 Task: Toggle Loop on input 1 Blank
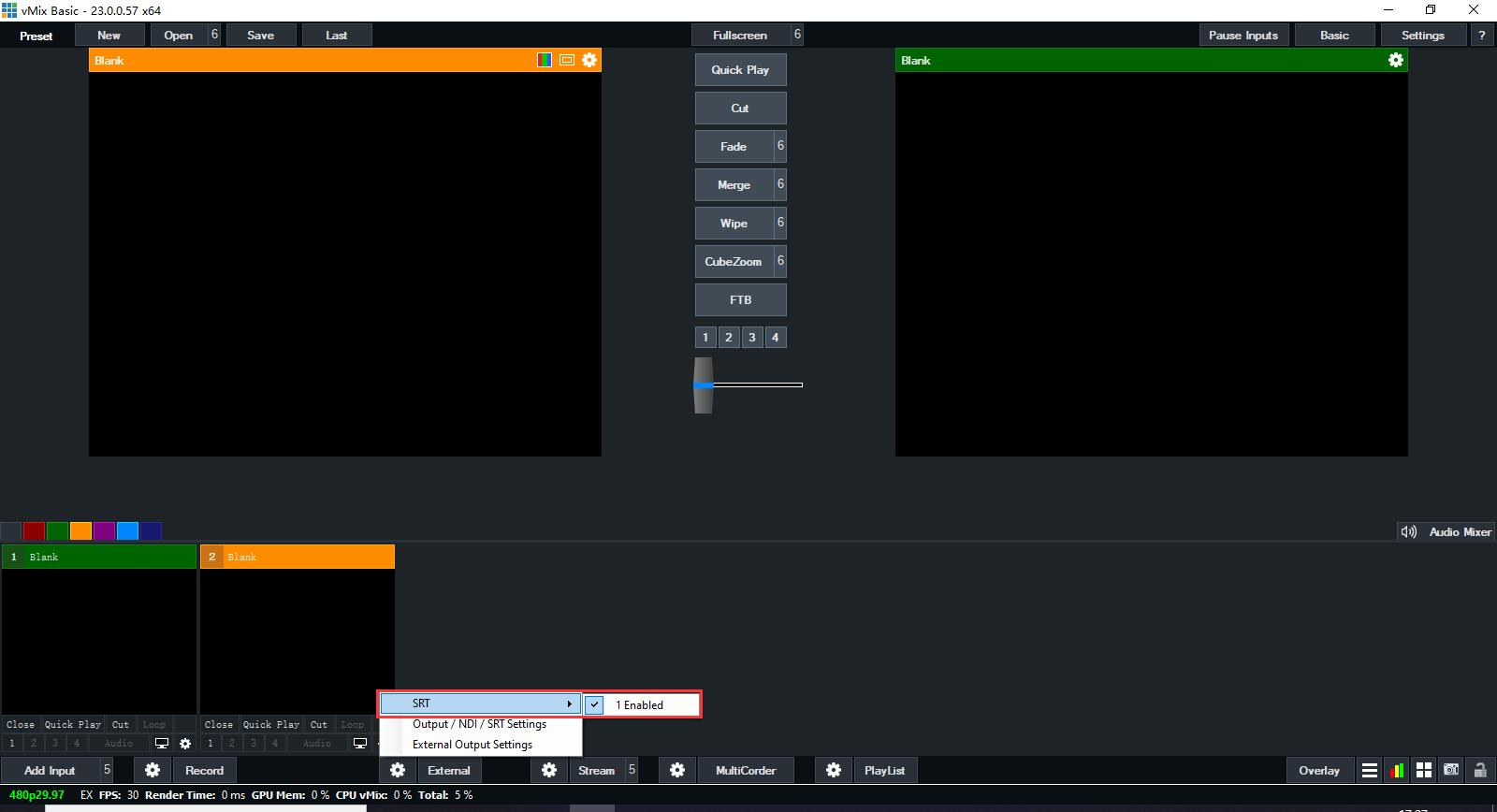pyautogui.click(x=154, y=724)
